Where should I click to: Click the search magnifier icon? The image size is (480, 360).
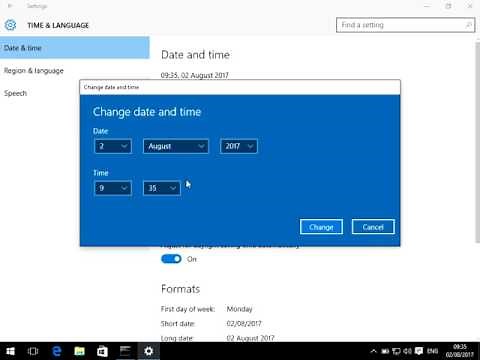468,25
